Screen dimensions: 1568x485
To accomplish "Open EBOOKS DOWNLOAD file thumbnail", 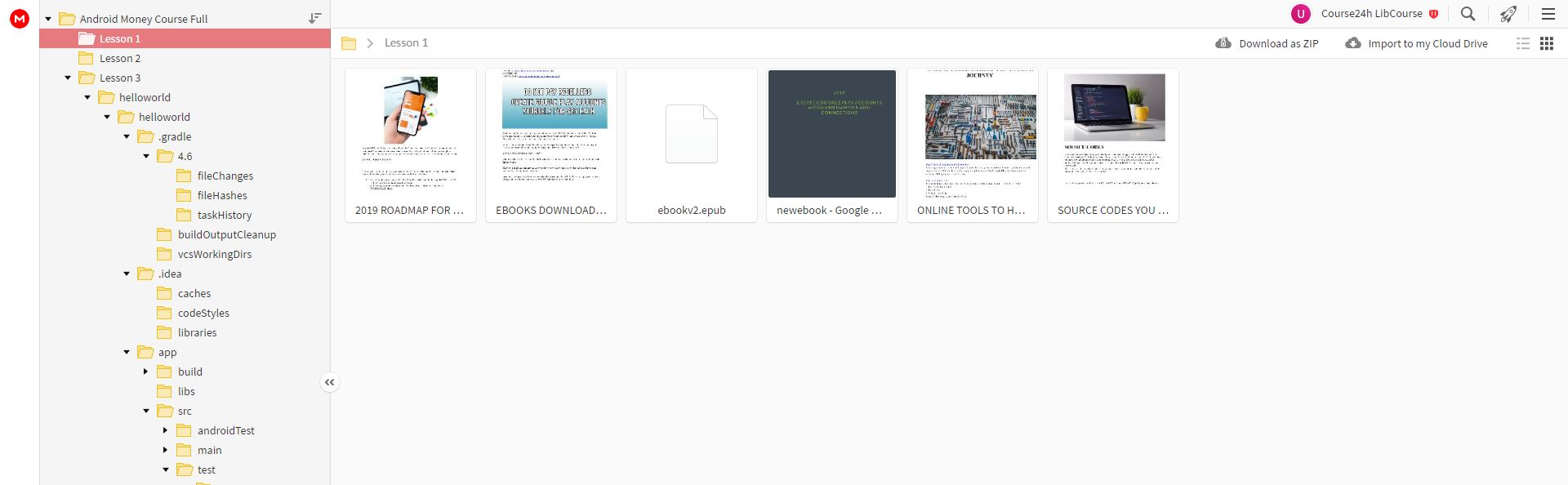I will pyautogui.click(x=551, y=145).
